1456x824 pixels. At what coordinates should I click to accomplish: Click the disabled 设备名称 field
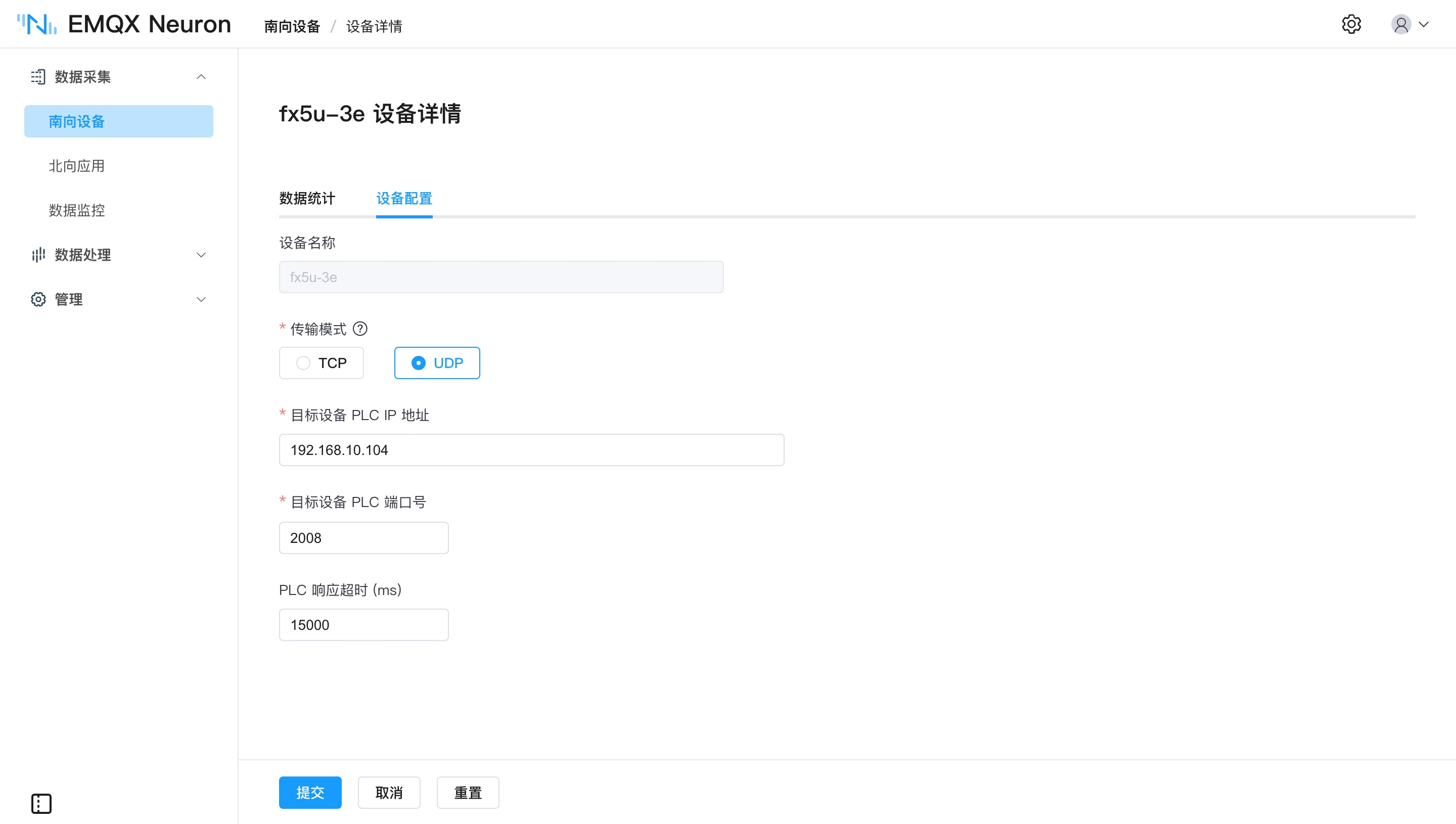tap(501, 277)
